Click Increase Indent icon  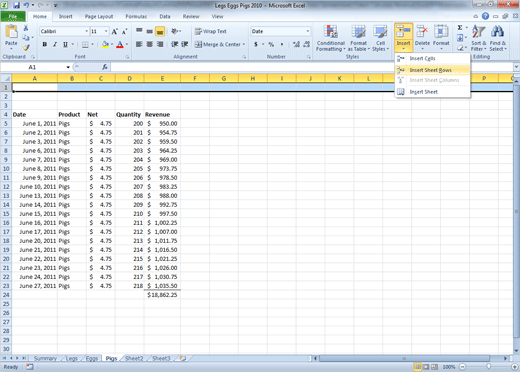pos(185,44)
